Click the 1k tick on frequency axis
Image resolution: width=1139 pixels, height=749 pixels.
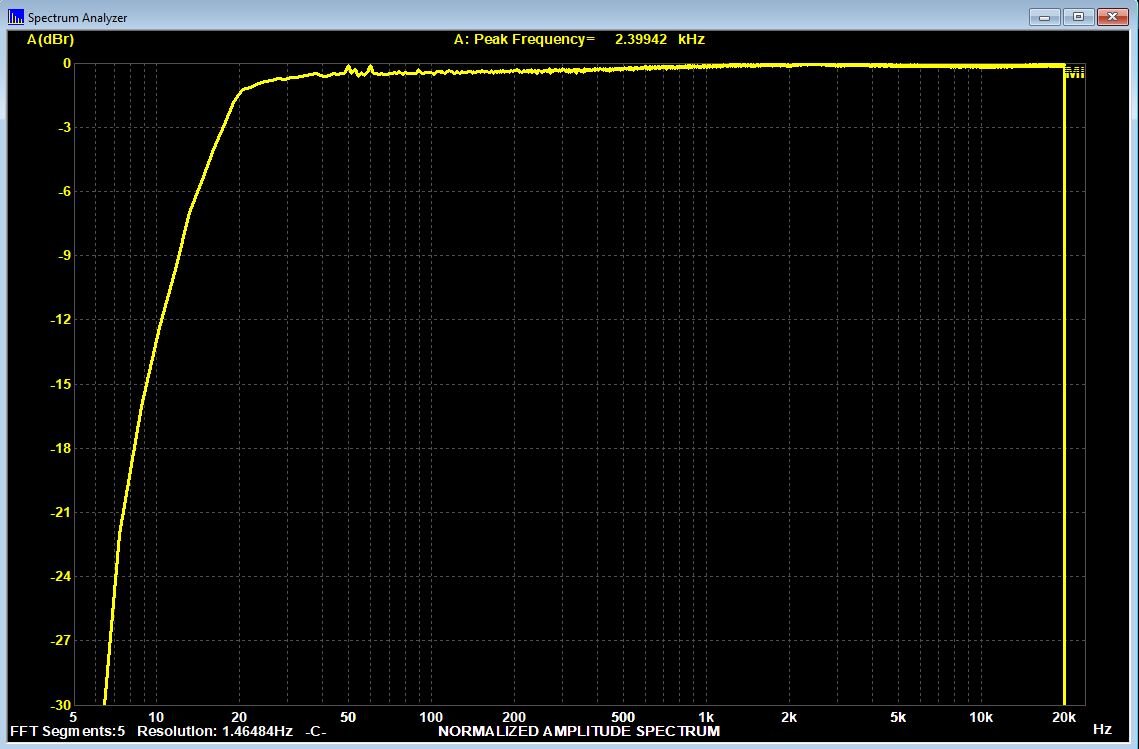(x=706, y=717)
